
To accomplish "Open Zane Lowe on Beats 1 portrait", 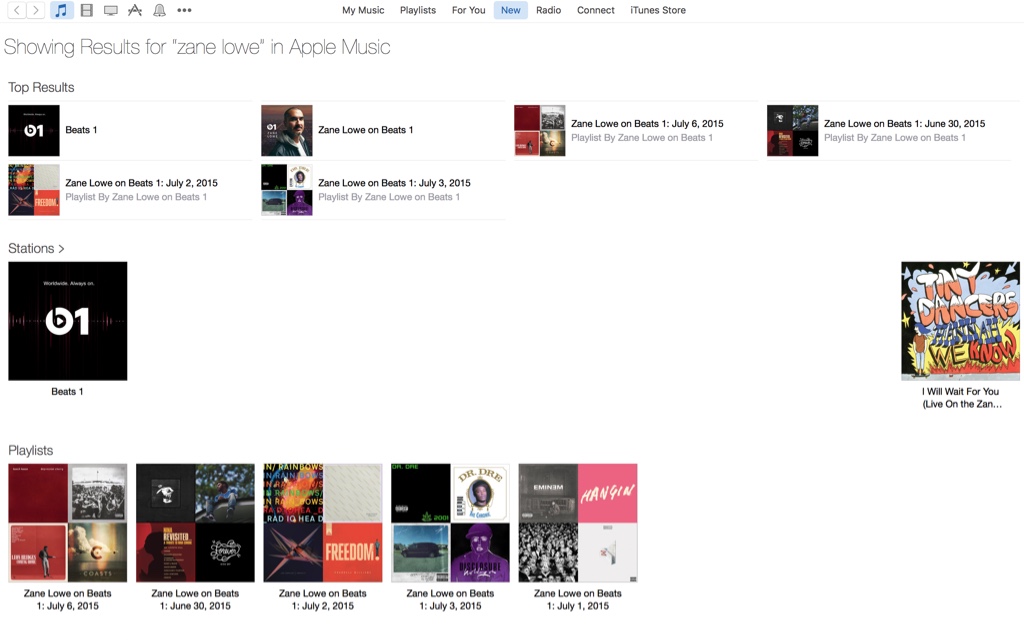I will 287,131.
